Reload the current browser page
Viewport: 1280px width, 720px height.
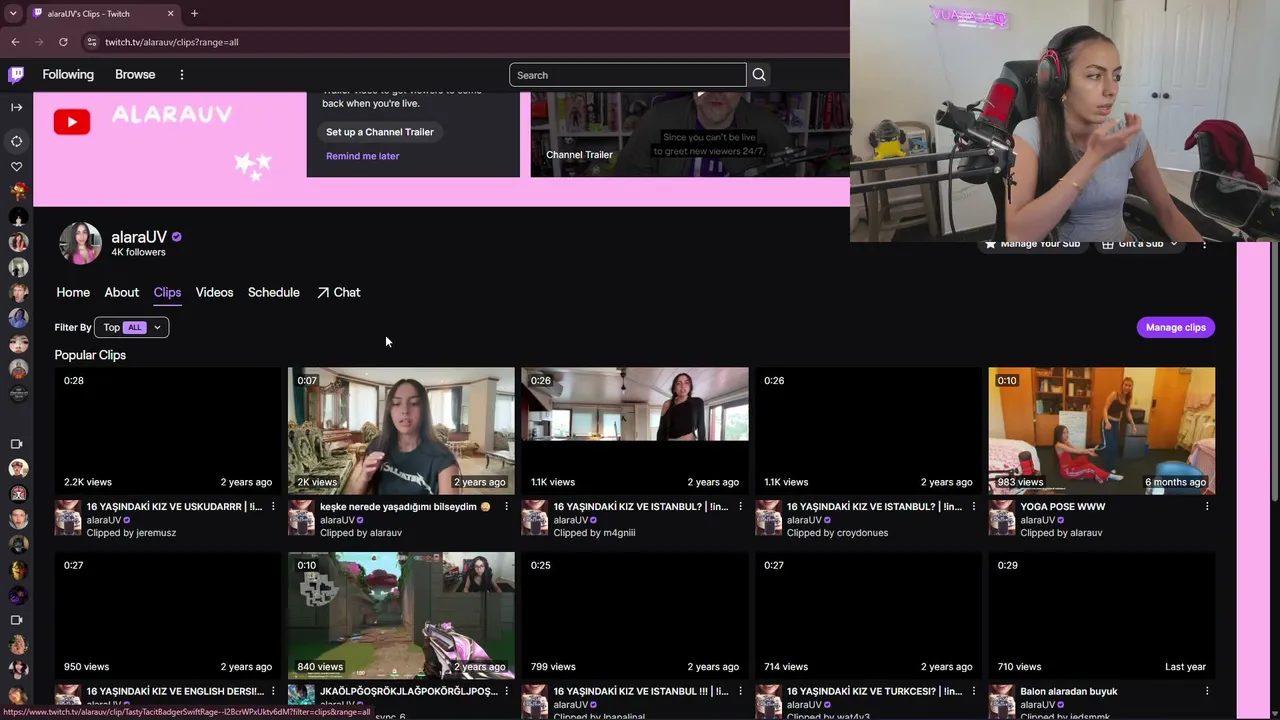tap(63, 42)
